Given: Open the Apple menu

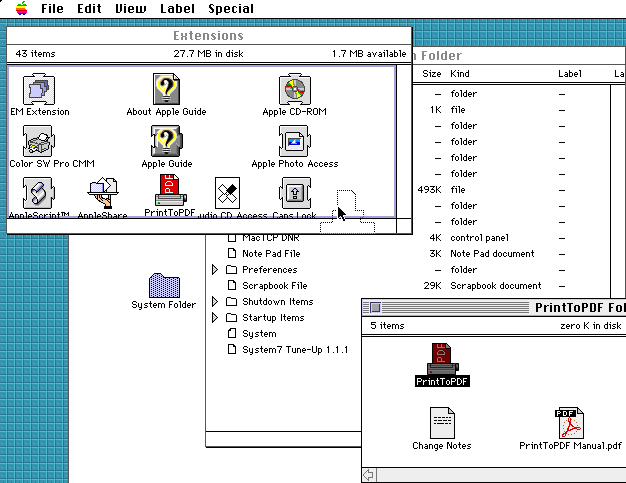Looking at the screenshot, I should pos(22,8).
